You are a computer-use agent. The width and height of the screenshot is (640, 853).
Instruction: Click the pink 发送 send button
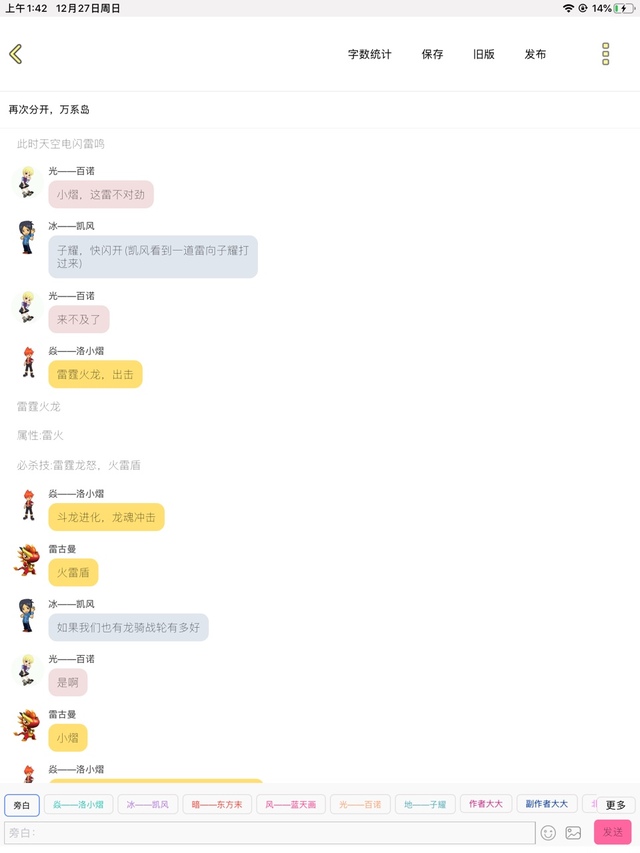click(612, 832)
